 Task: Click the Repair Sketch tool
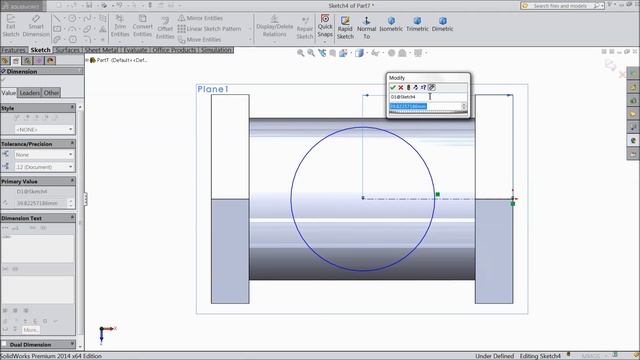(x=305, y=28)
